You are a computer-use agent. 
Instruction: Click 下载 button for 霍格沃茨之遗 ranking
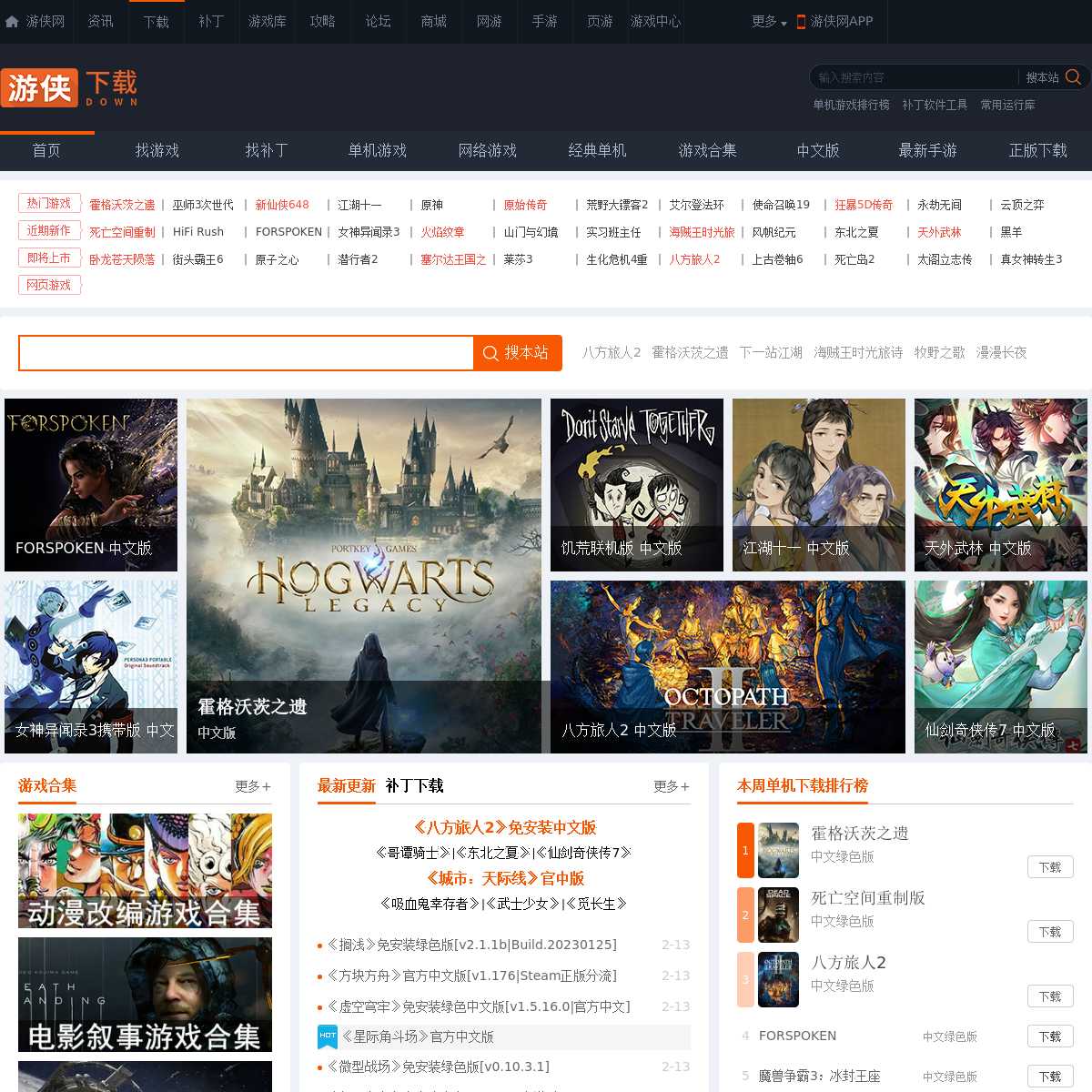(1050, 867)
